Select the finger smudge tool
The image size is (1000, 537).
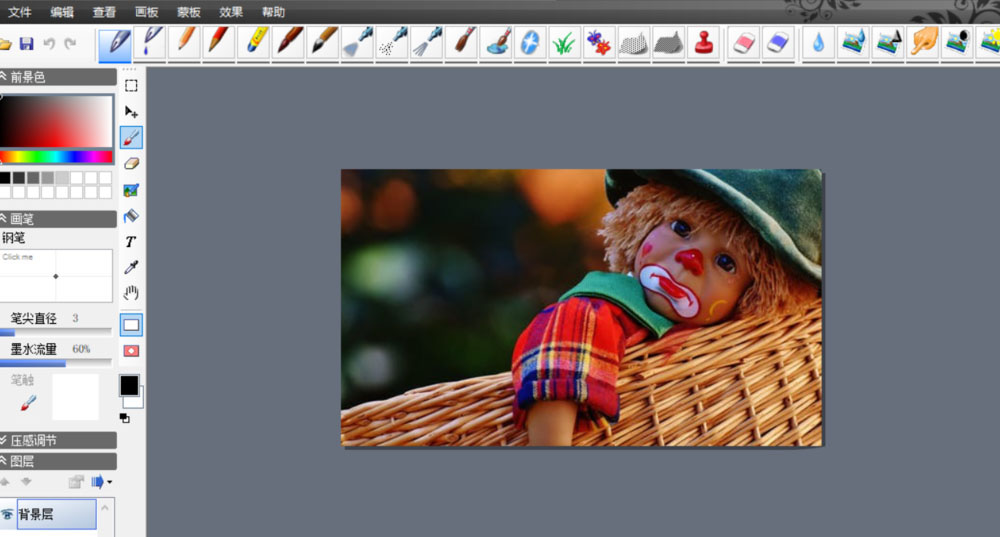tap(923, 43)
